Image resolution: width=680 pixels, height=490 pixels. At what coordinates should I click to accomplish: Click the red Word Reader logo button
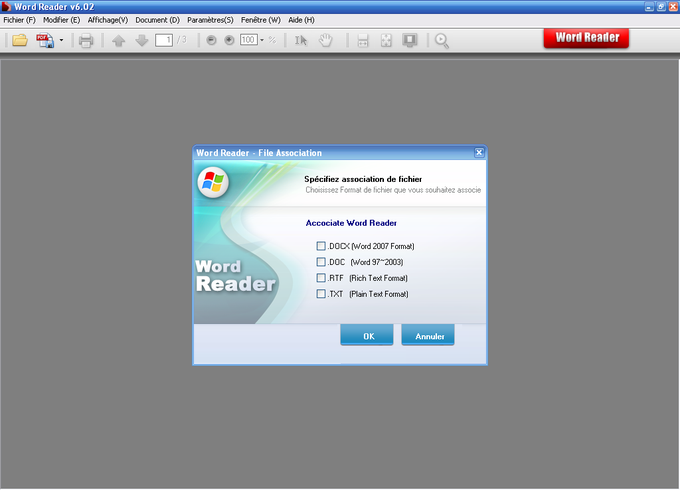pos(586,38)
